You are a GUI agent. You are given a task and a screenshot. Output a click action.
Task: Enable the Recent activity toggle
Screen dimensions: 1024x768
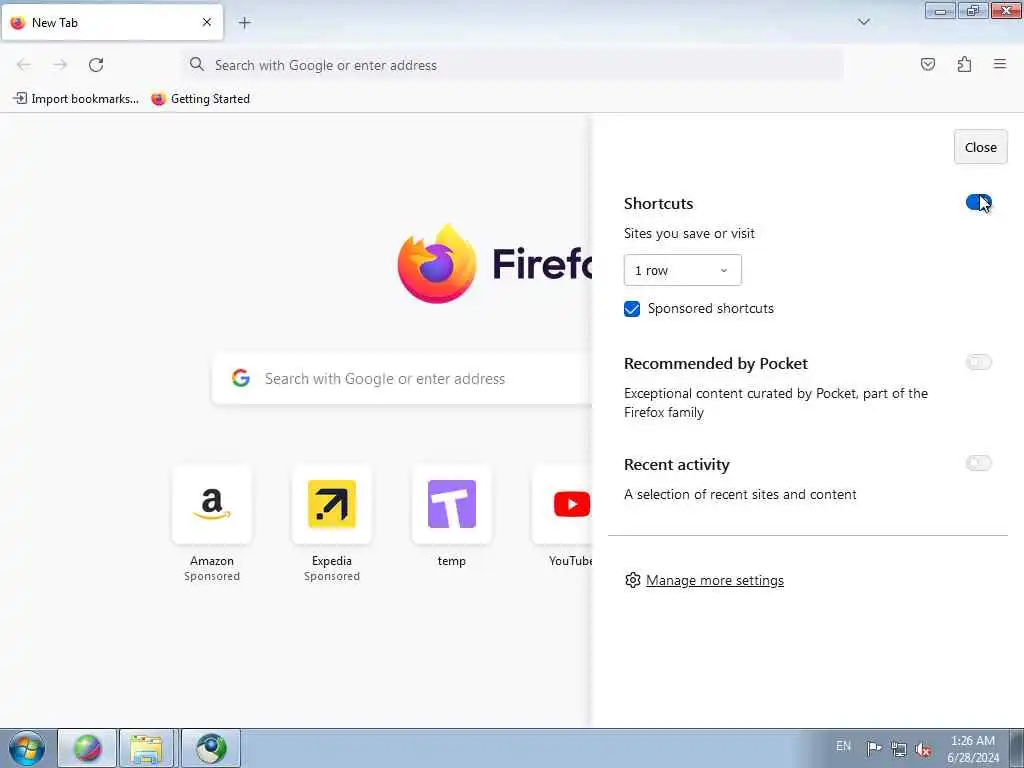pos(978,463)
